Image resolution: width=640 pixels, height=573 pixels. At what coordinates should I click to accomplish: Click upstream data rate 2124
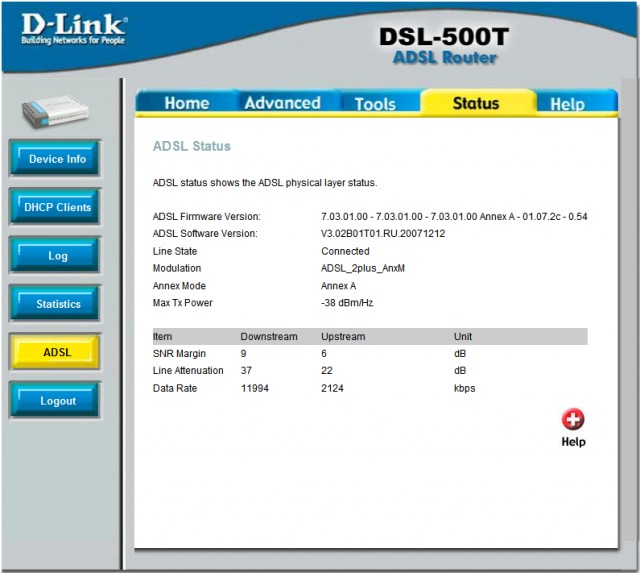click(x=332, y=388)
